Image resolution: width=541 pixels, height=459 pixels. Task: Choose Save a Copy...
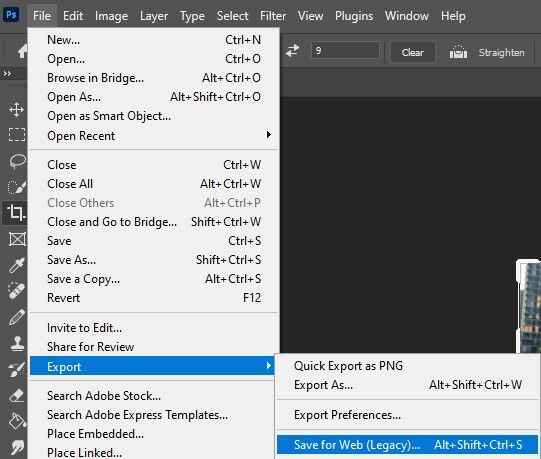pyautogui.click(x=154, y=279)
